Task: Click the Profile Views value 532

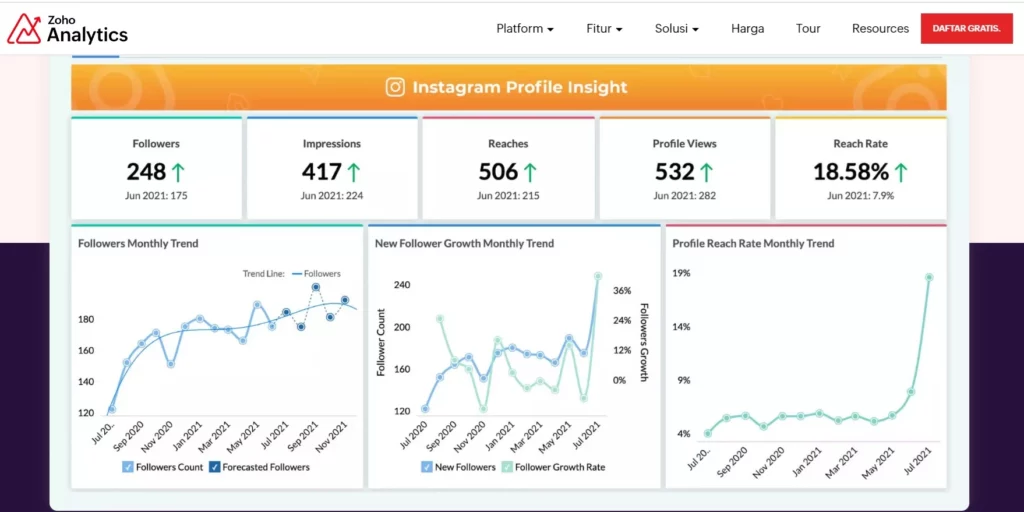Action: pos(675,172)
